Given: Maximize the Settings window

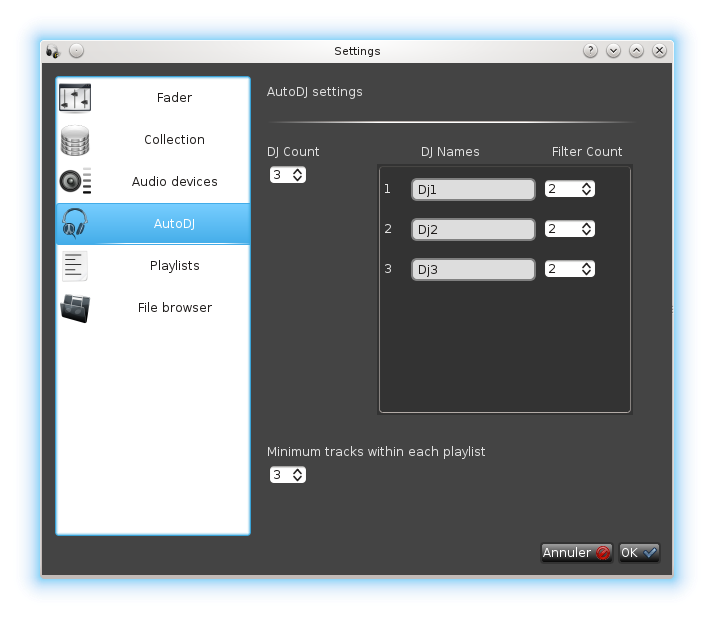Looking at the screenshot, I should coord(636,51).
